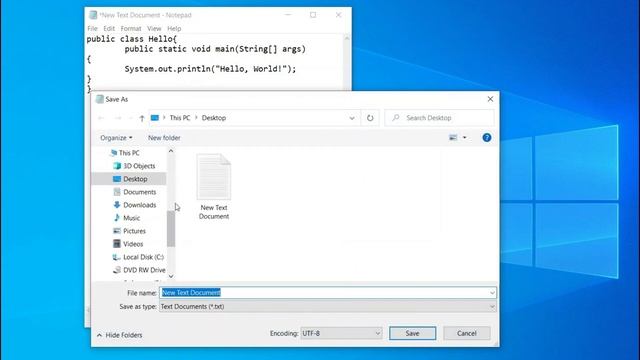Viewport: 640px width, 360px height.
Task: Click the blue Help question mark icon
Action: pyautogui.click(x=487, y=138)
